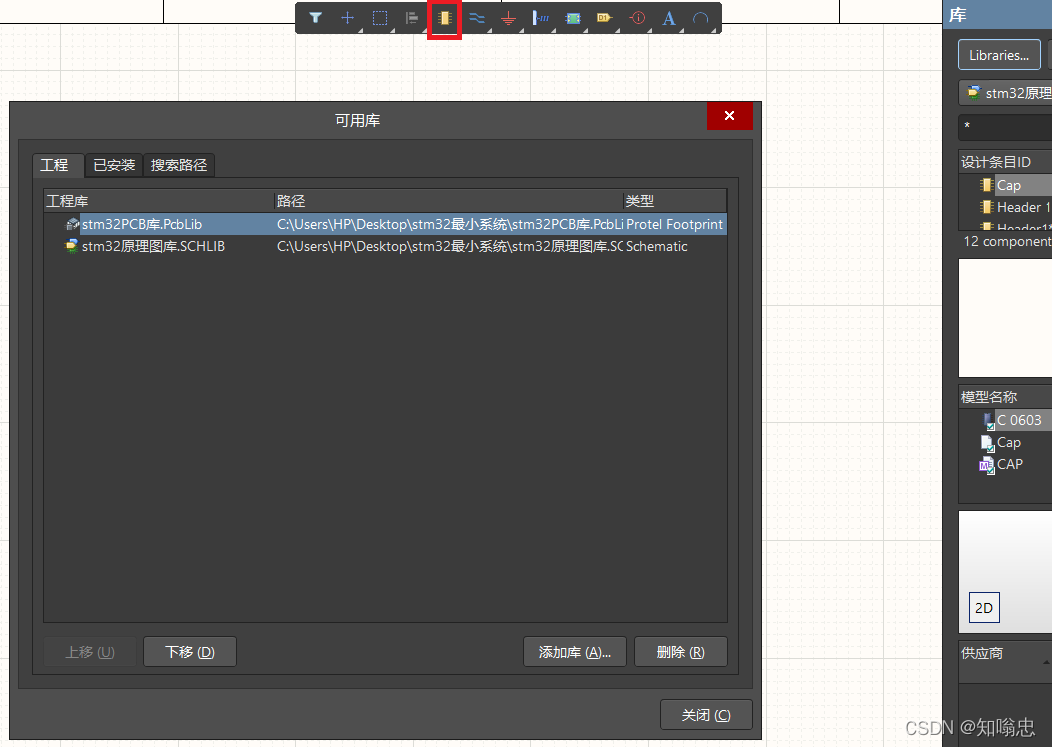1052x747 pixels.
Task: Place a sheet symbol
Action: (x=573, y=18)
